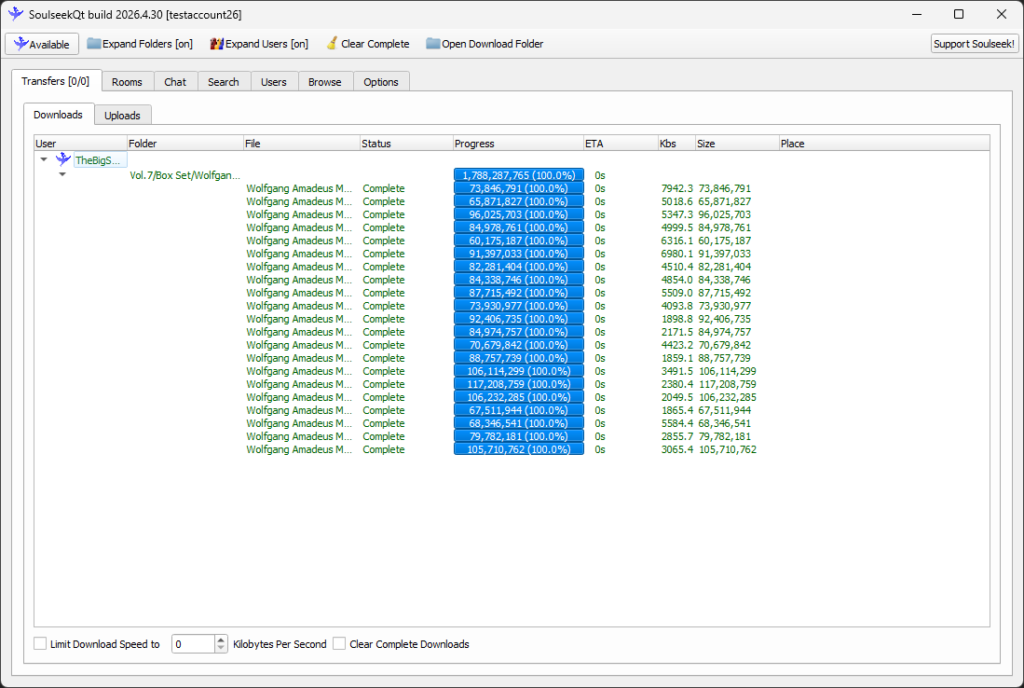Viewport: 1024px width, 688px height.
Task: Open the Options tab
Action: click(x=381, y=82)
